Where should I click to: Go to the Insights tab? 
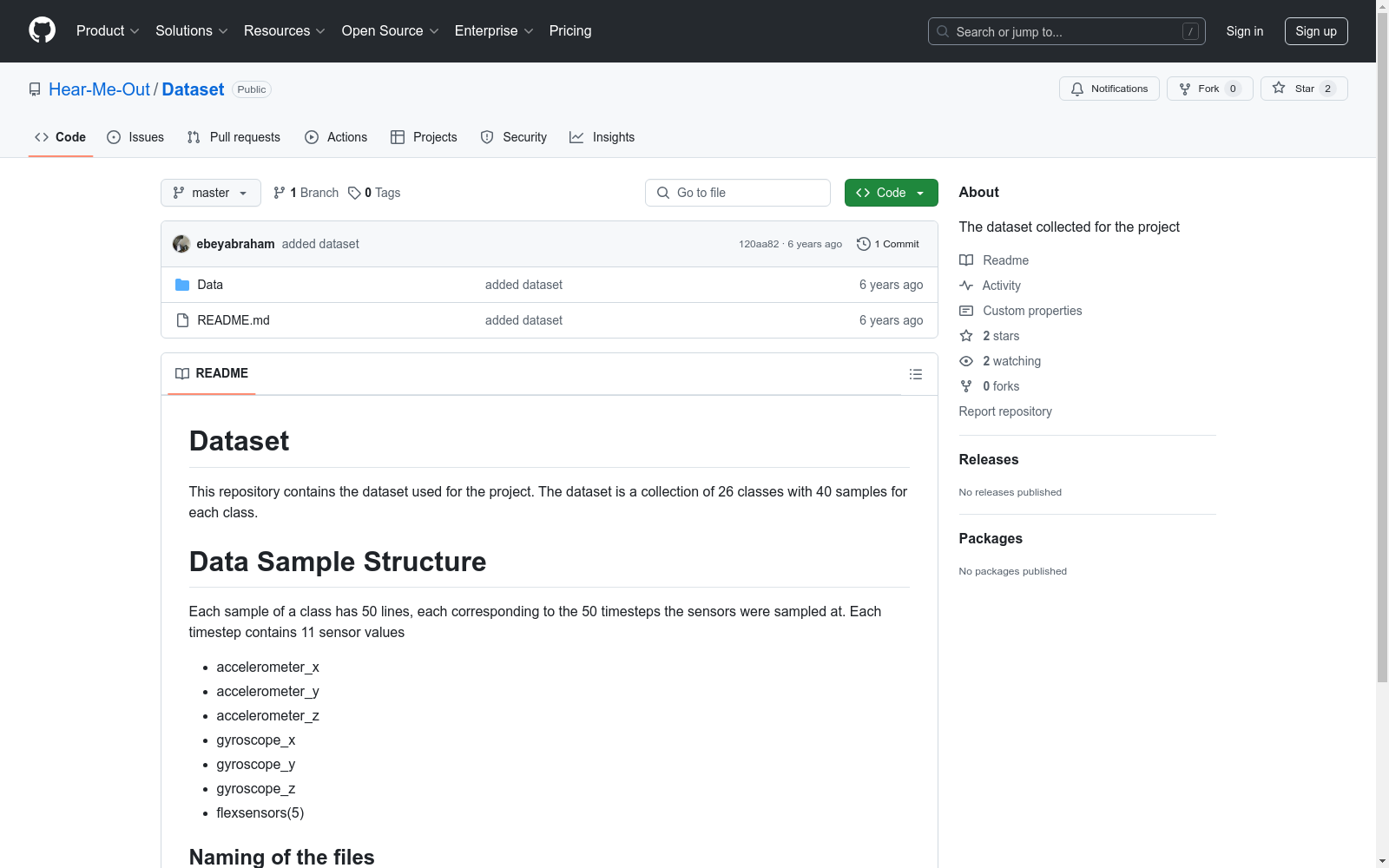(x=602, y=137)
